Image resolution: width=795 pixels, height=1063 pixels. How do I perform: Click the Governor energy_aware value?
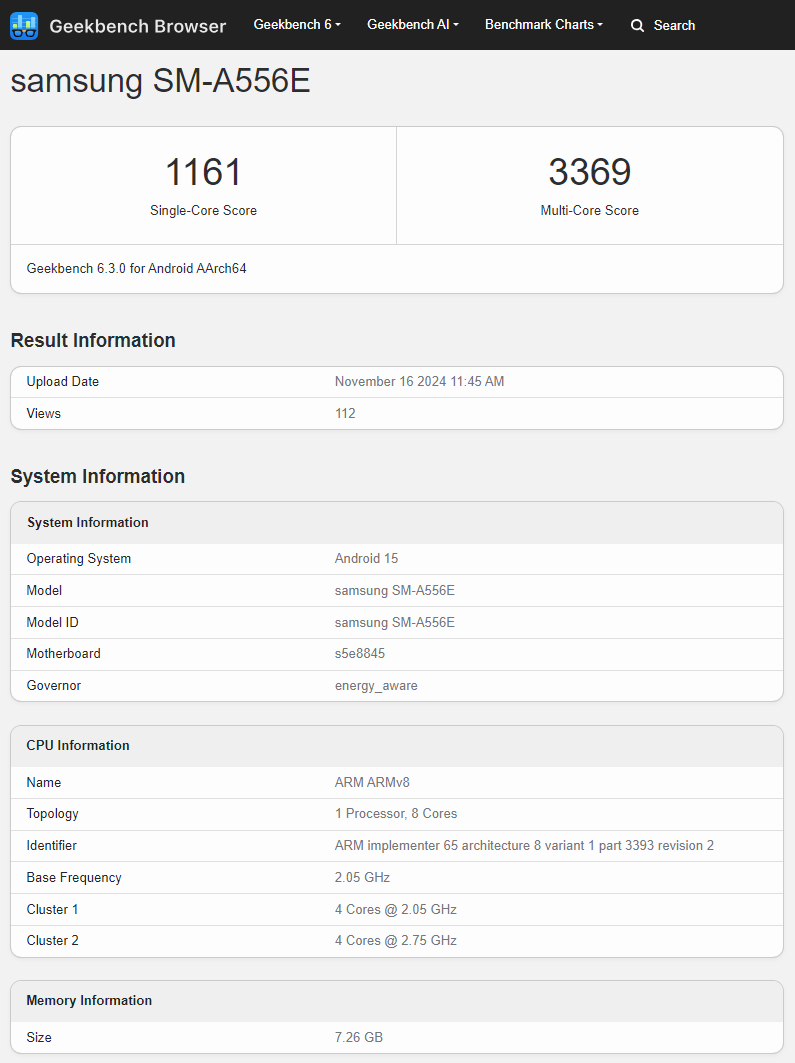[376, 685]
